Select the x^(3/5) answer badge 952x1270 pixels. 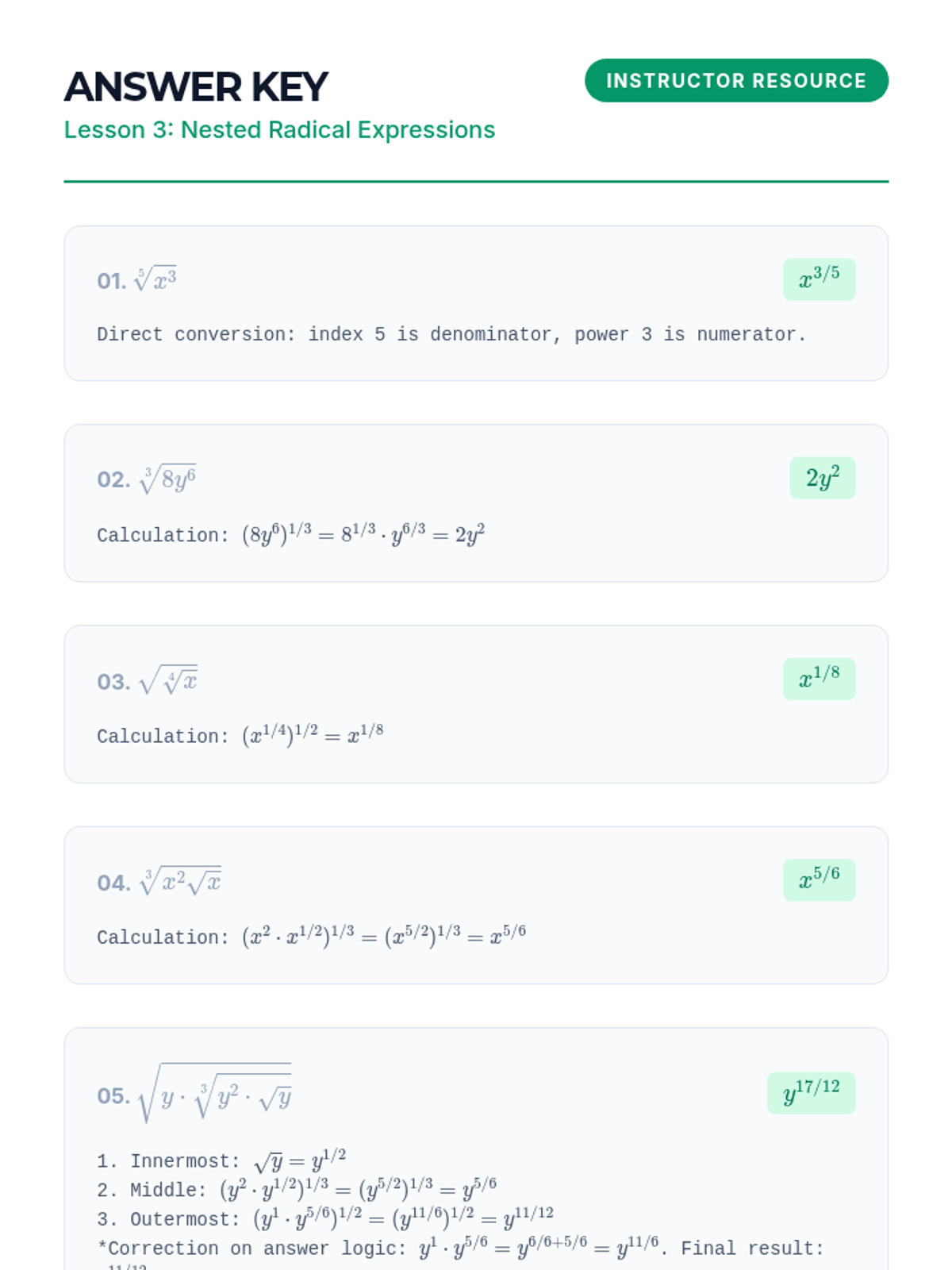(x=819, y=279)
